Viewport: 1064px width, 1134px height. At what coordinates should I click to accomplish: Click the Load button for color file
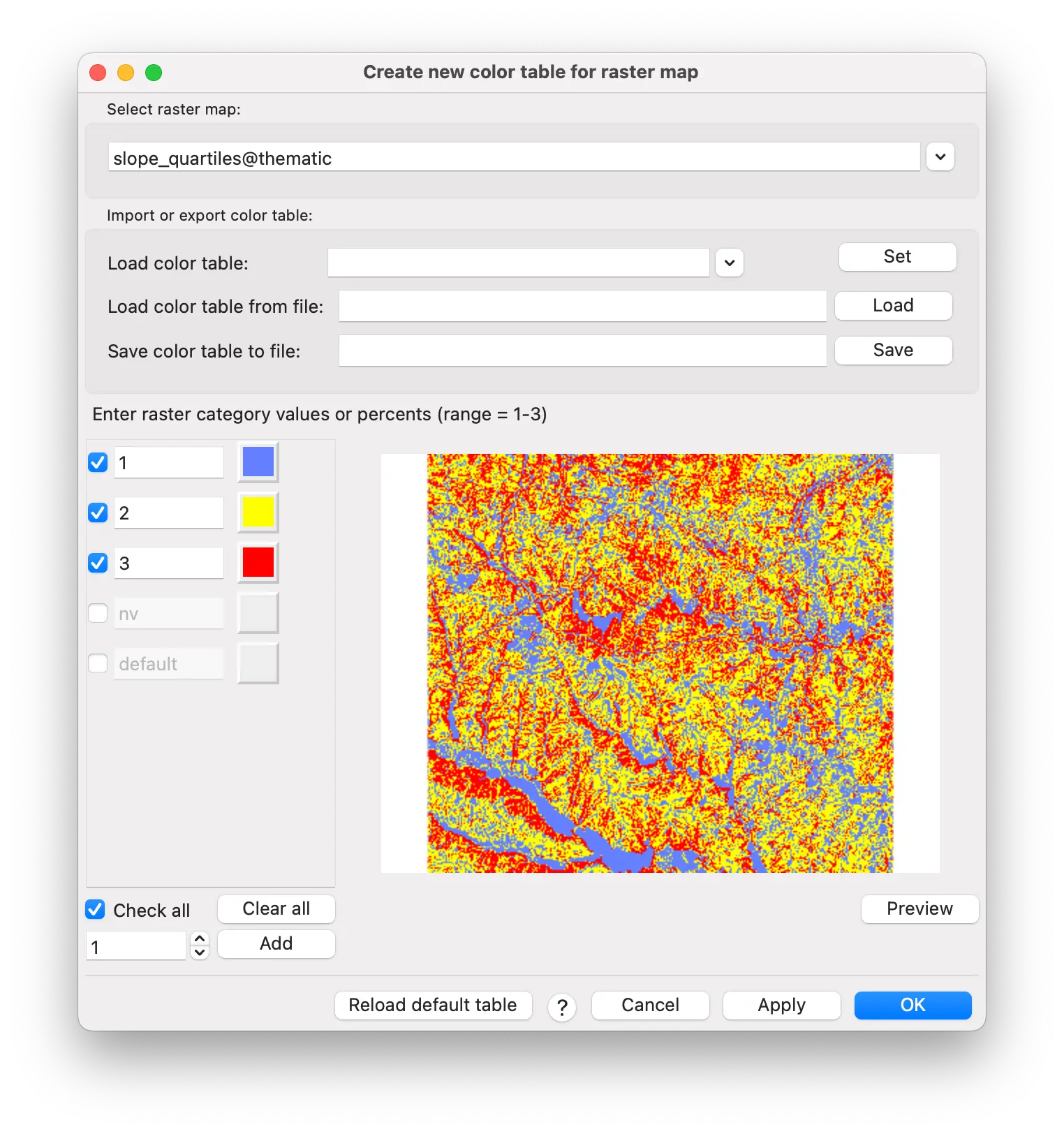(x=893, y=306)
